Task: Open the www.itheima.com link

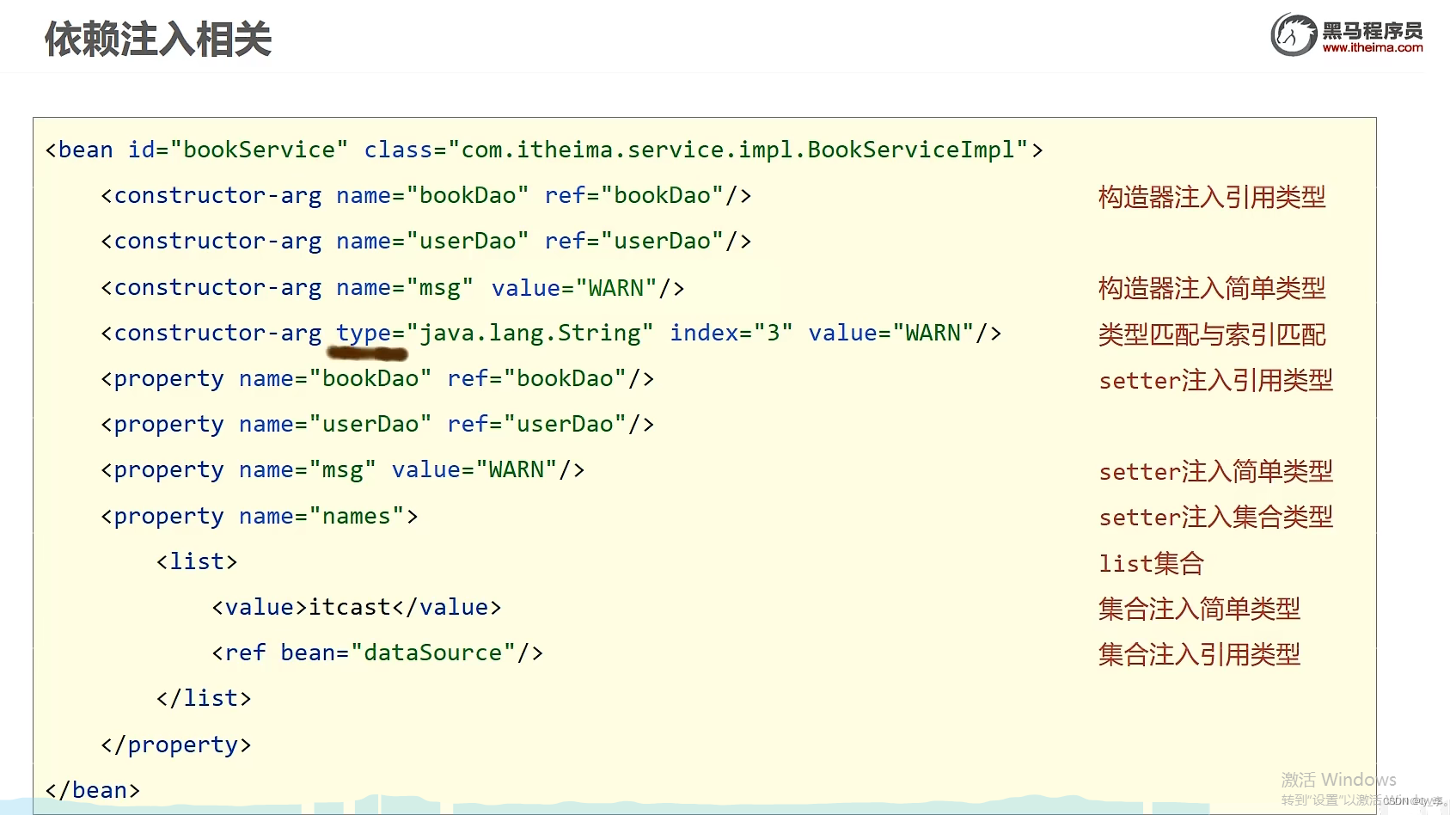Action: pos(1373,48)
